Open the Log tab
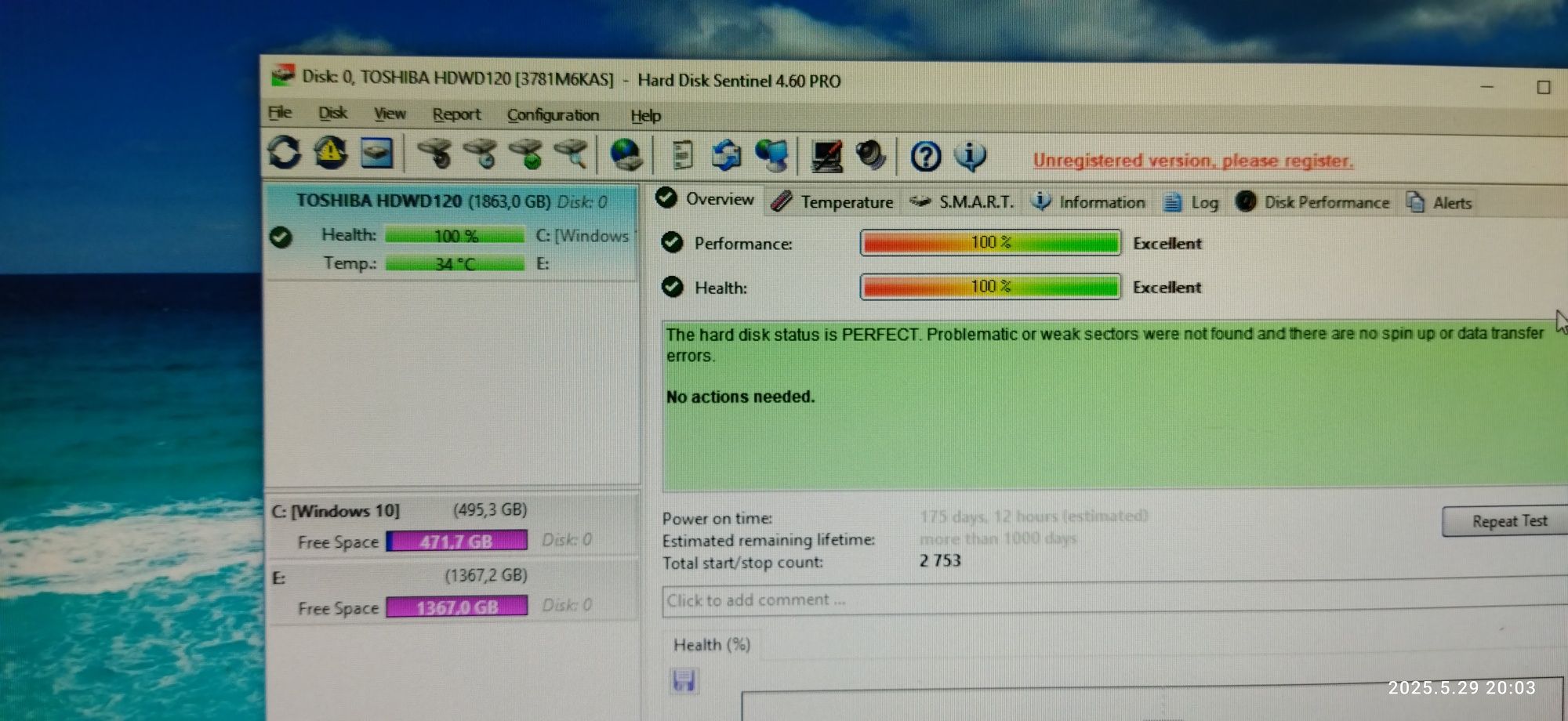 [x=1192, y=202]
